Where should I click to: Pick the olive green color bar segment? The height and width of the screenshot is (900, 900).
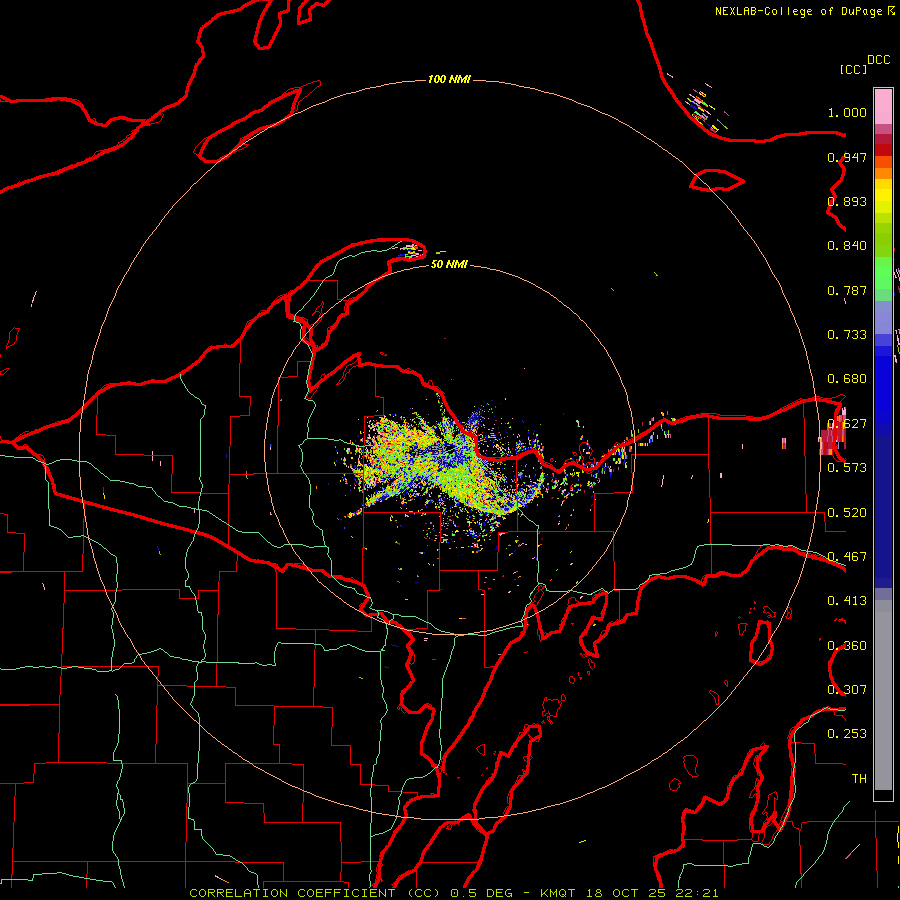pyautogui.click(x=883, y=239)
